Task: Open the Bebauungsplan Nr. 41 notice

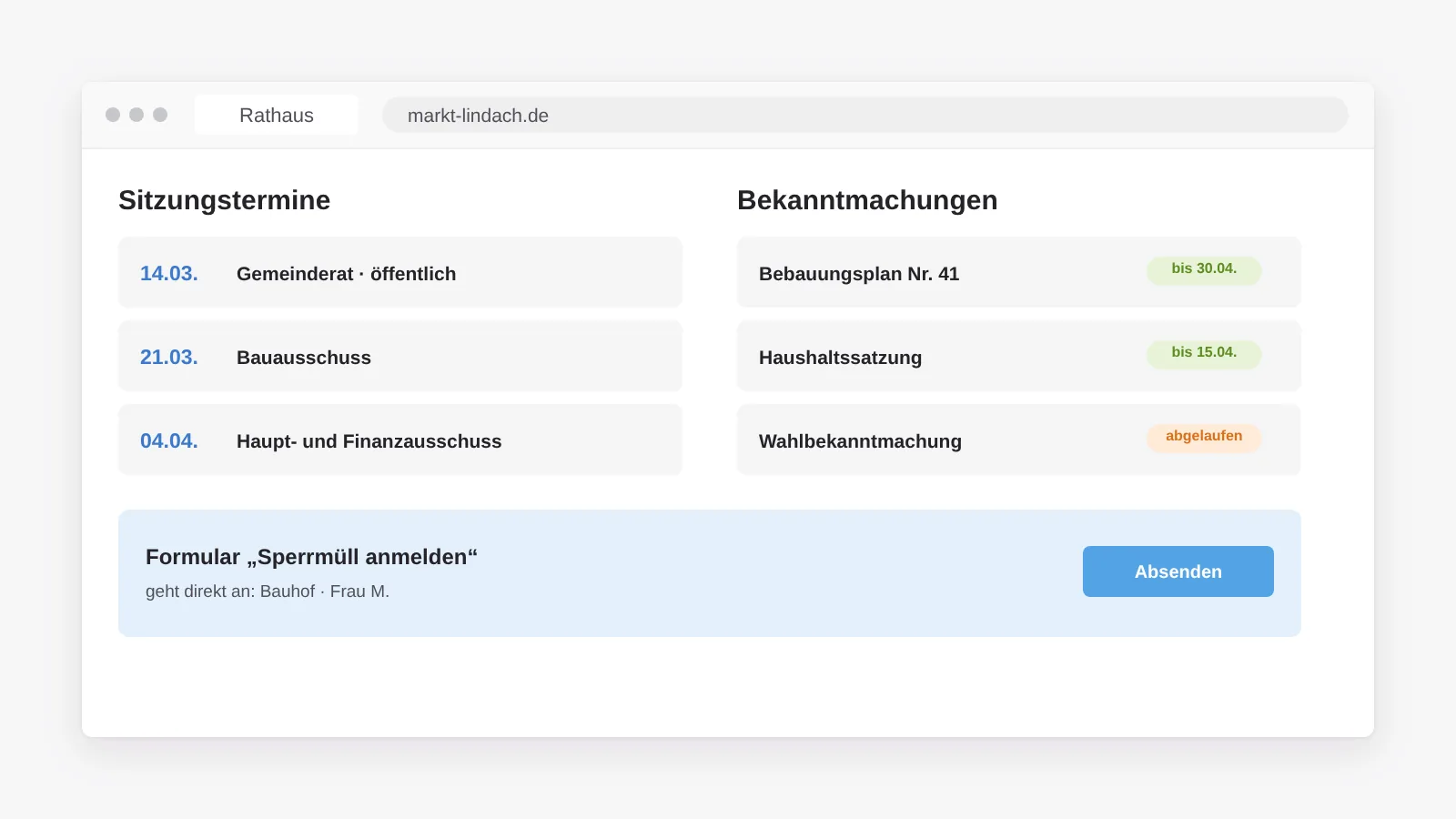Action: [1019, 273]
